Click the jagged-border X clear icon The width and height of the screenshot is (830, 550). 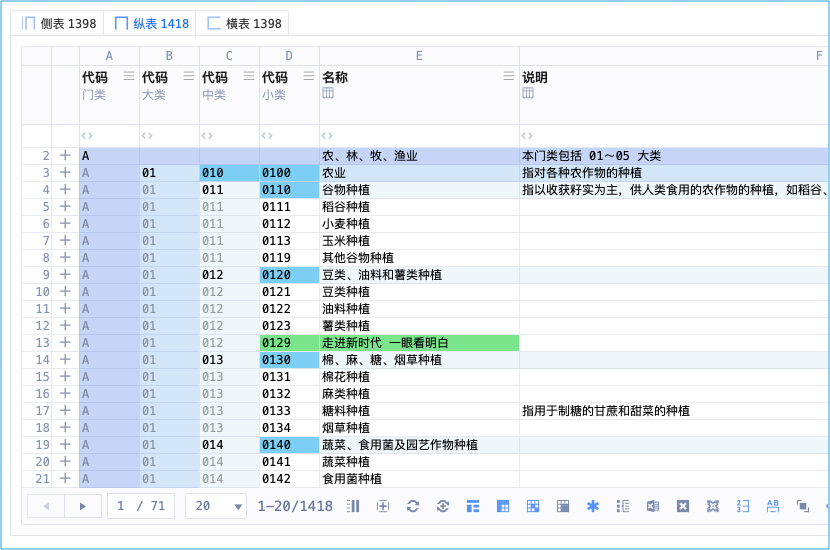(713, 506)
